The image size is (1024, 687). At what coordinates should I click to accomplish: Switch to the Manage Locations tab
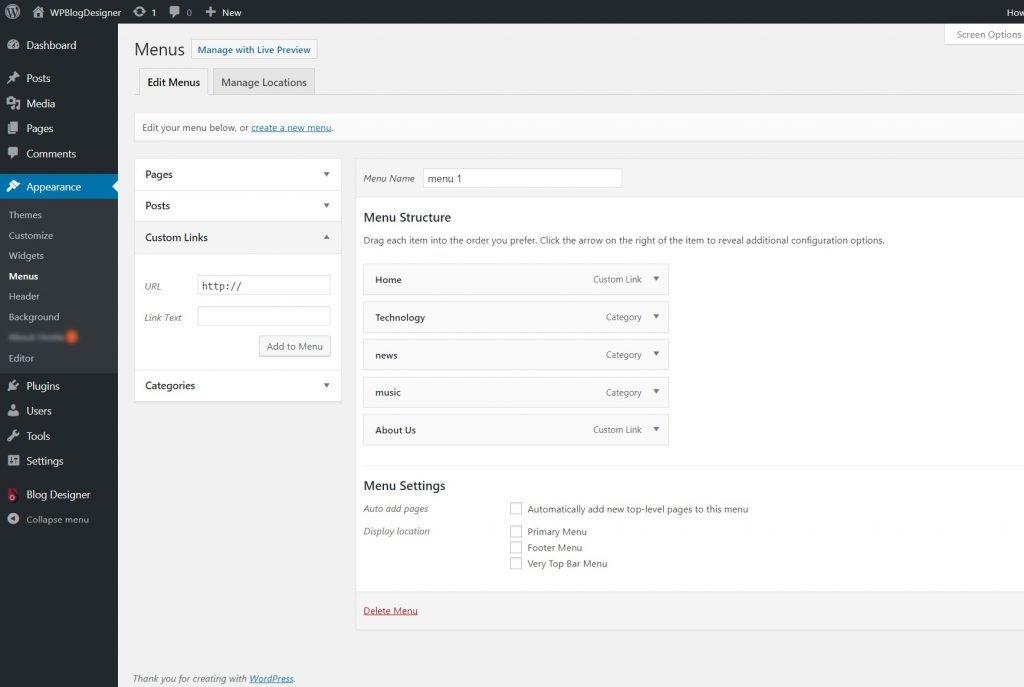pos(263,82)
